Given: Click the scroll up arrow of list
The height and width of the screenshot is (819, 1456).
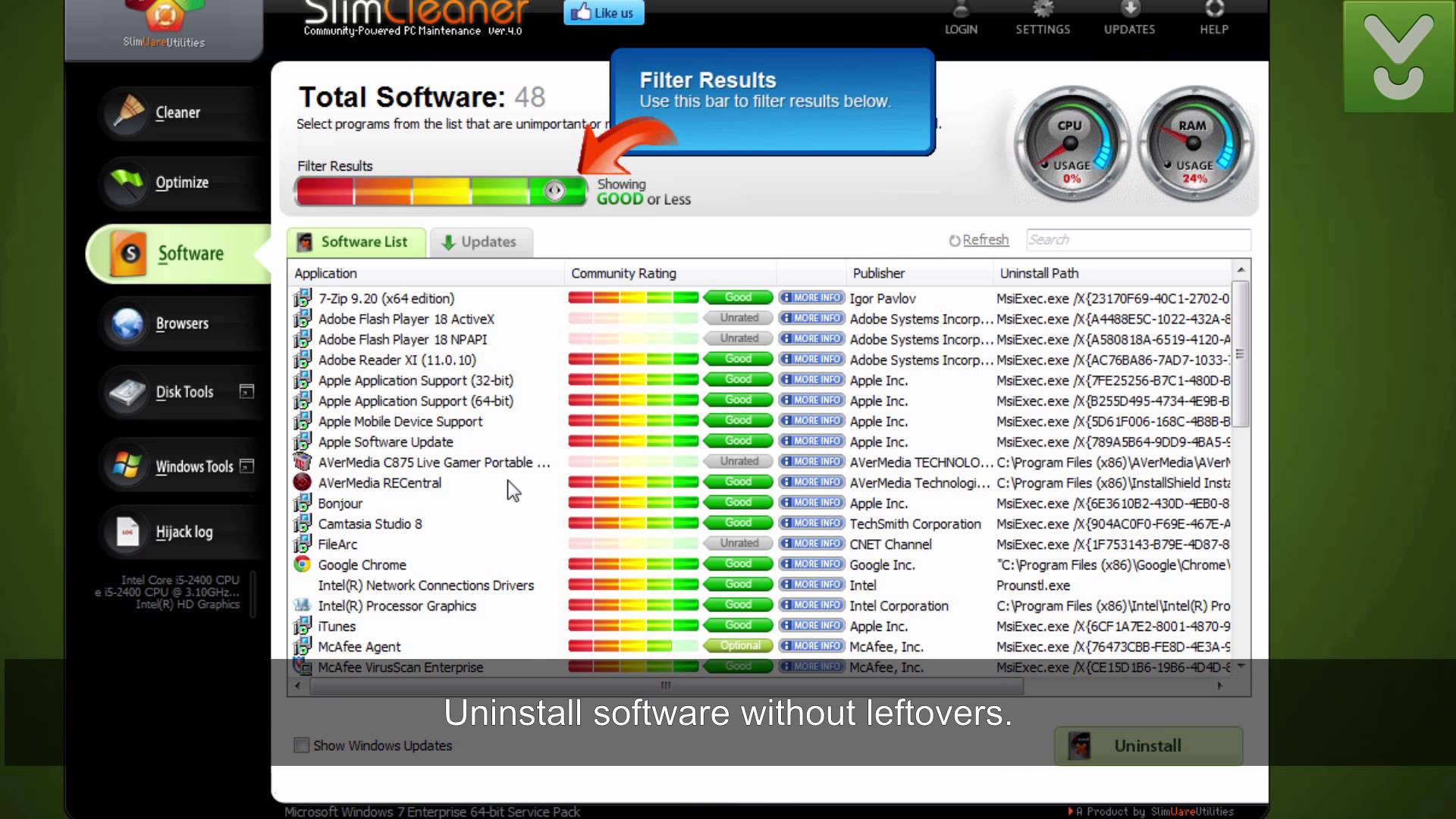Looking at the screenshot, I should 1241,270.
